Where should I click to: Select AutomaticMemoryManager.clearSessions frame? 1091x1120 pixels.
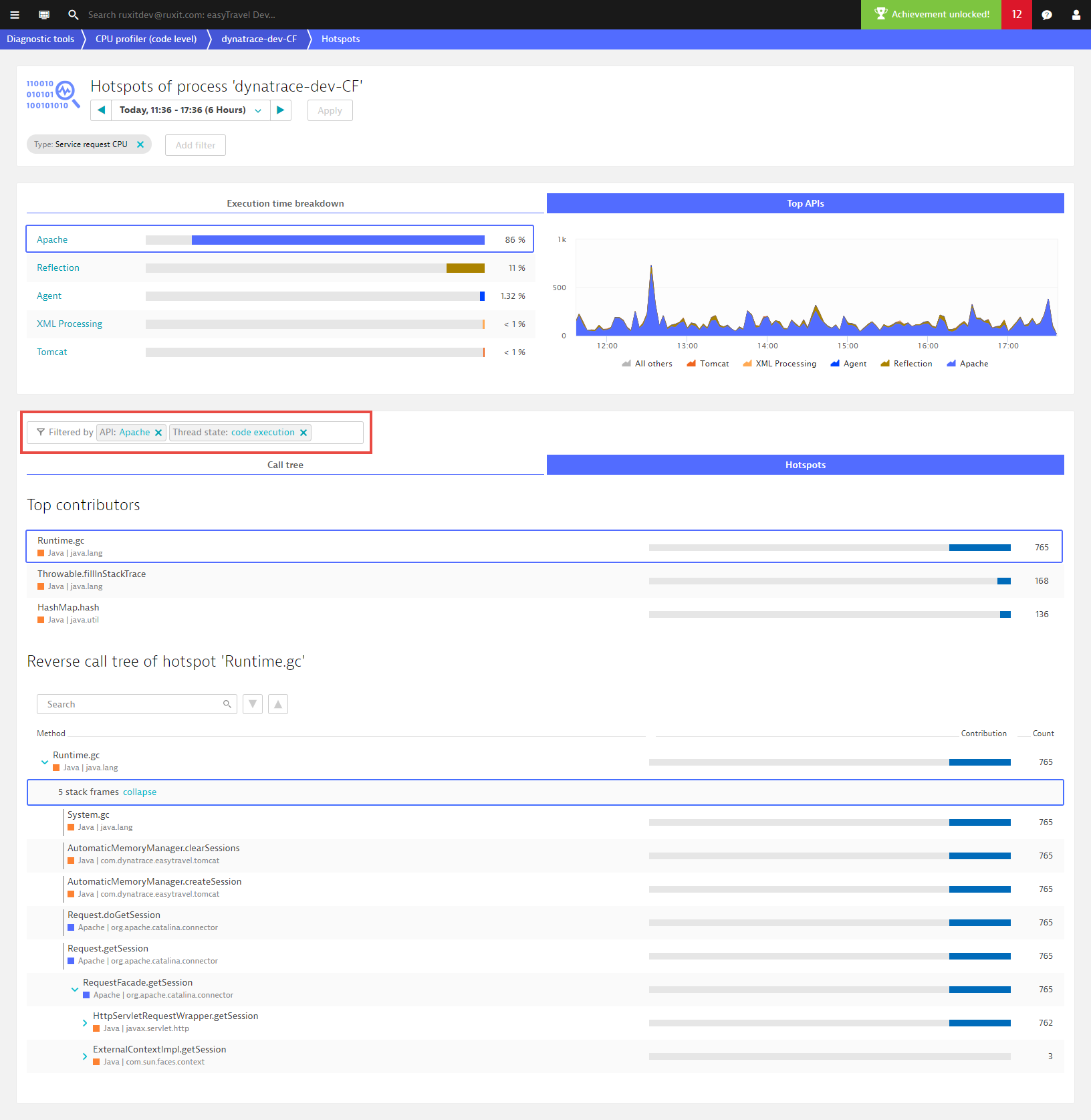[x=545, y=855]
